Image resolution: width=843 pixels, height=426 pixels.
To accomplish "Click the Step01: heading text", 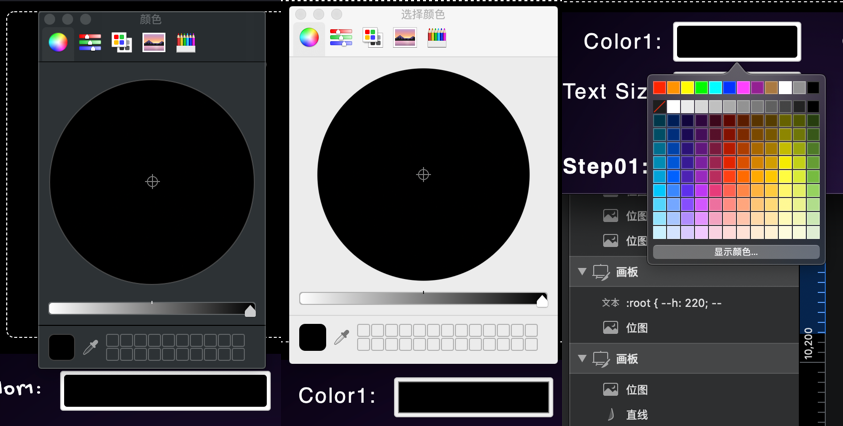I will coord(605,167).
